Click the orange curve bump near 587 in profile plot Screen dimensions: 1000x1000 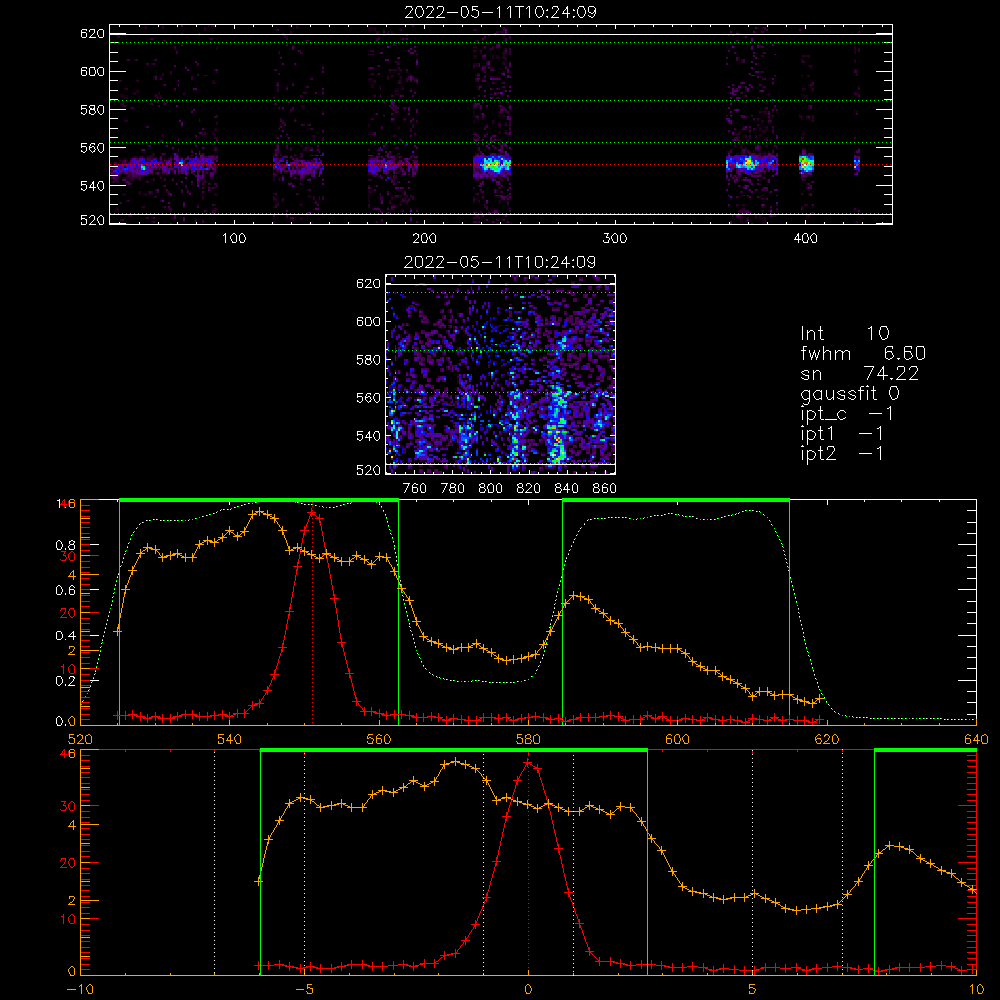576,596
